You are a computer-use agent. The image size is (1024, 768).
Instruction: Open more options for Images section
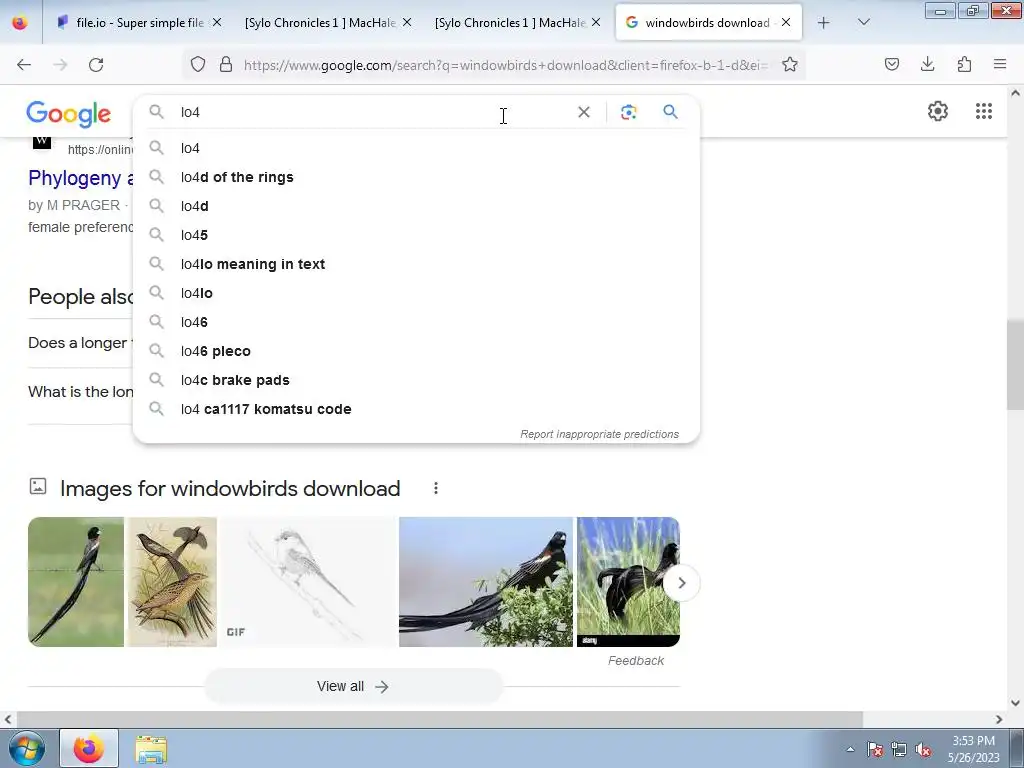pos(436,488)
